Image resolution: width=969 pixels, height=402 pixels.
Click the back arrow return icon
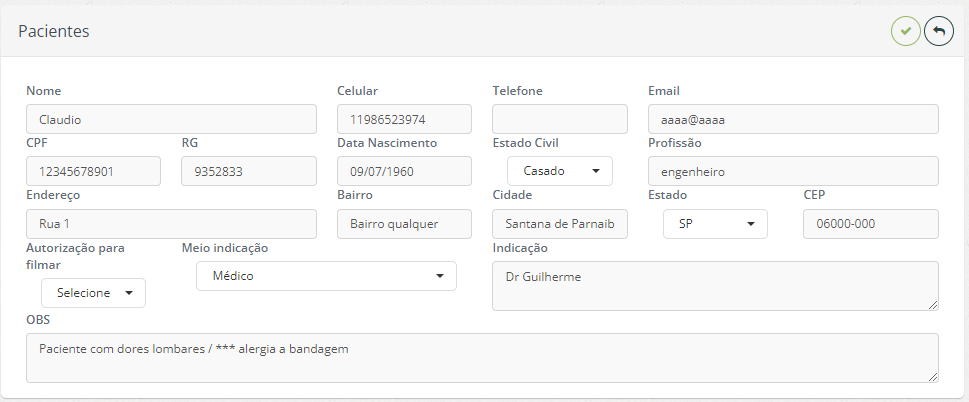[939, 31]
